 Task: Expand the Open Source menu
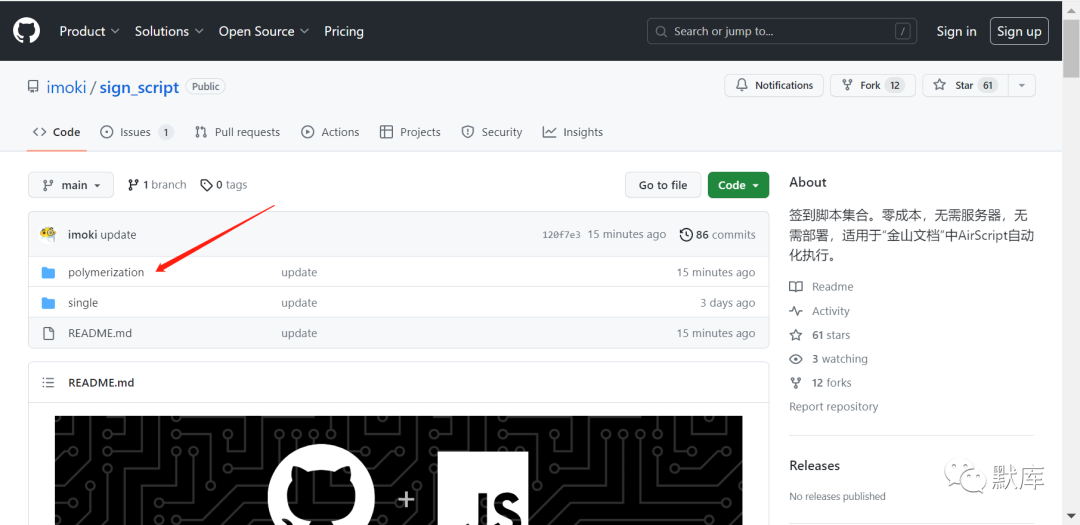264,31
